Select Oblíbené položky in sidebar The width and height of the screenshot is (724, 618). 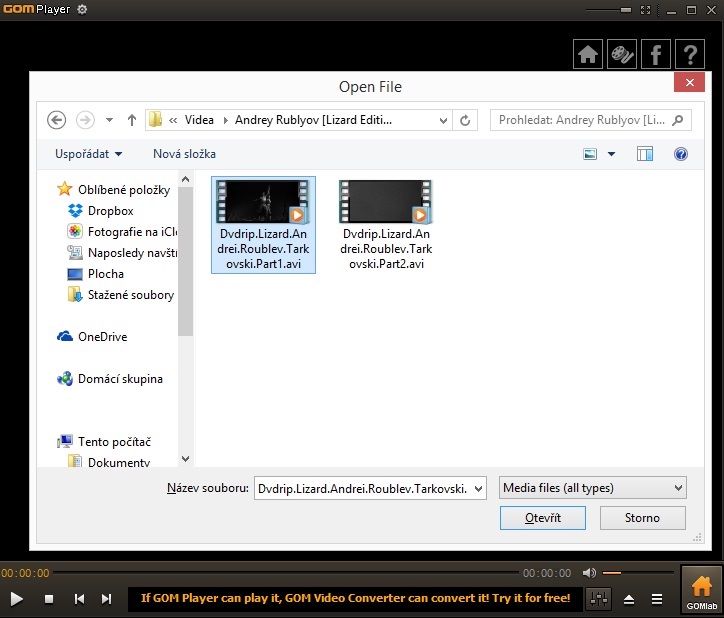(114, 190)
